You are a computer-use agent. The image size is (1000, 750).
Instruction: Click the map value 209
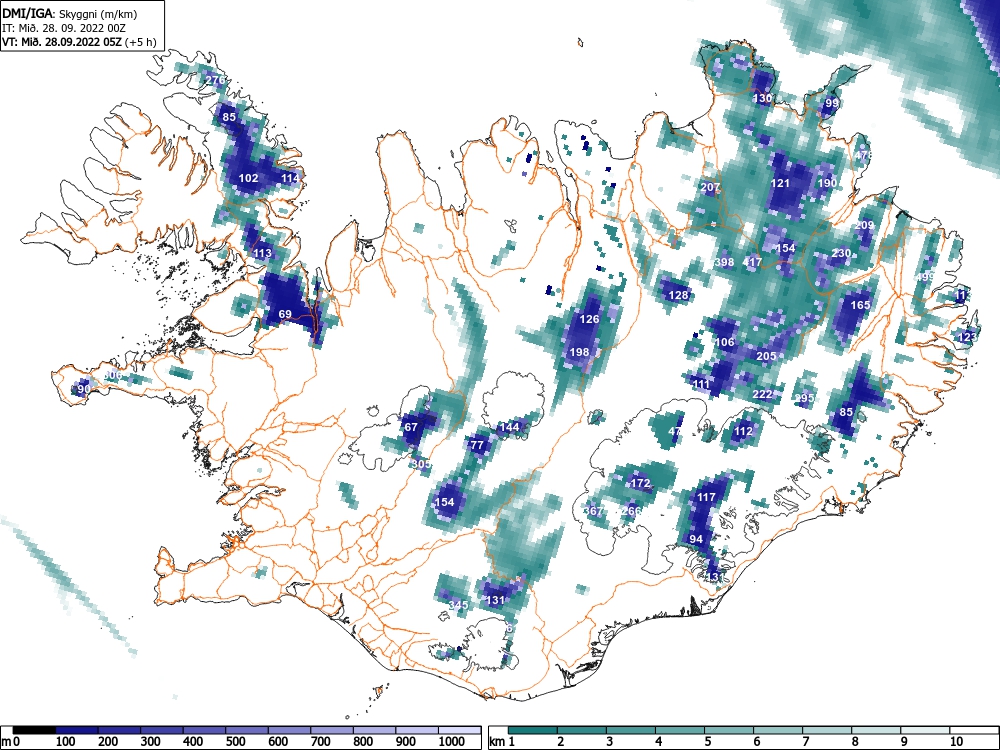coord(864,225)
